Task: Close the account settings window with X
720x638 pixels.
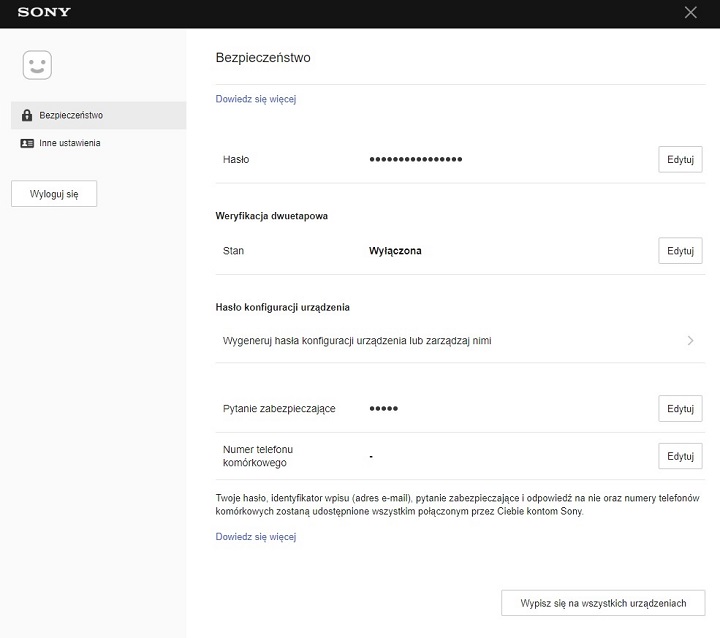Action: point(690,13)
